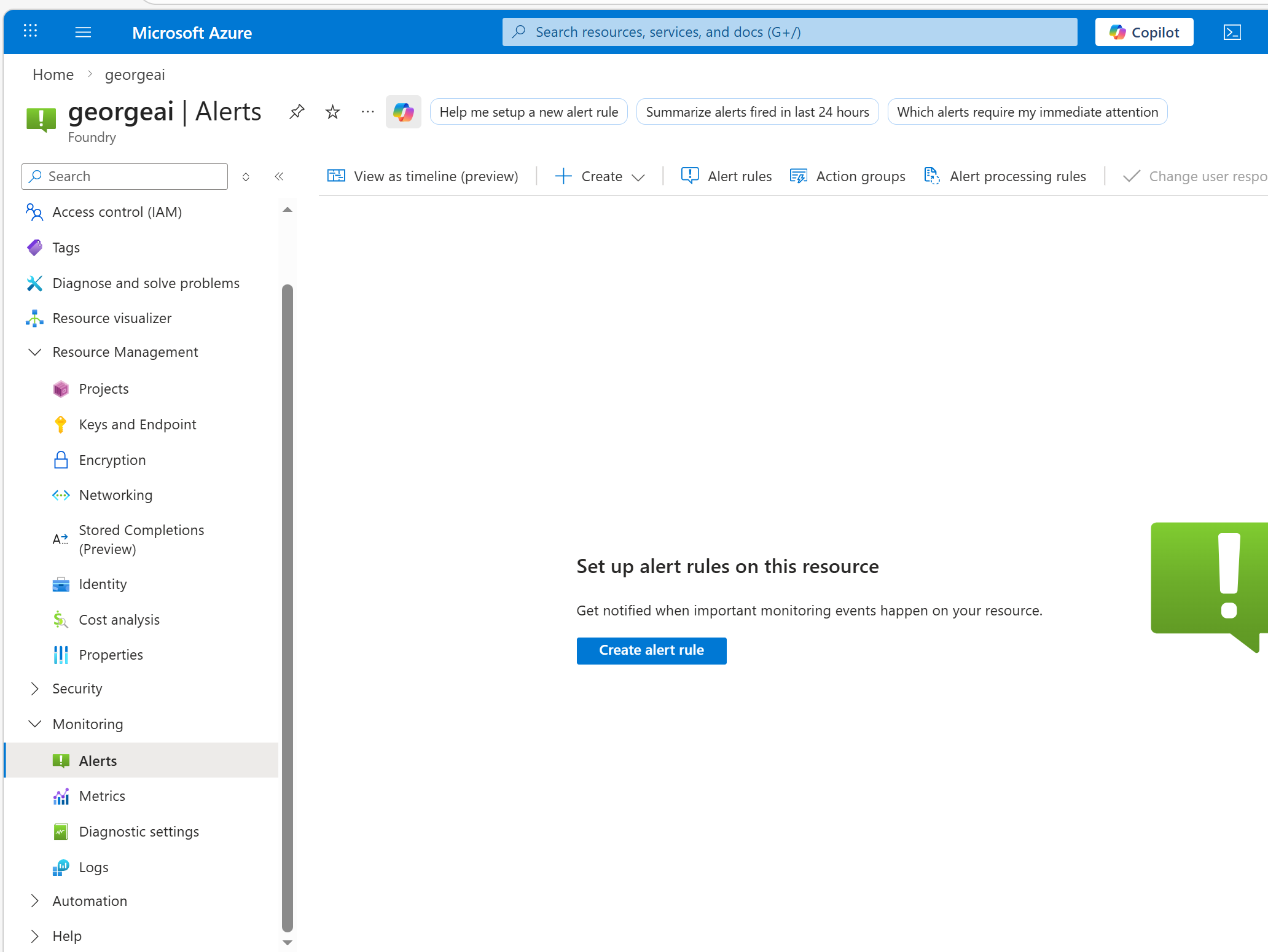The height and width of the screenshot is (952, 1268).
Task: Click the Cloud Shell terminal icon
Action: pyautogui.click(x=1232, y=32)
